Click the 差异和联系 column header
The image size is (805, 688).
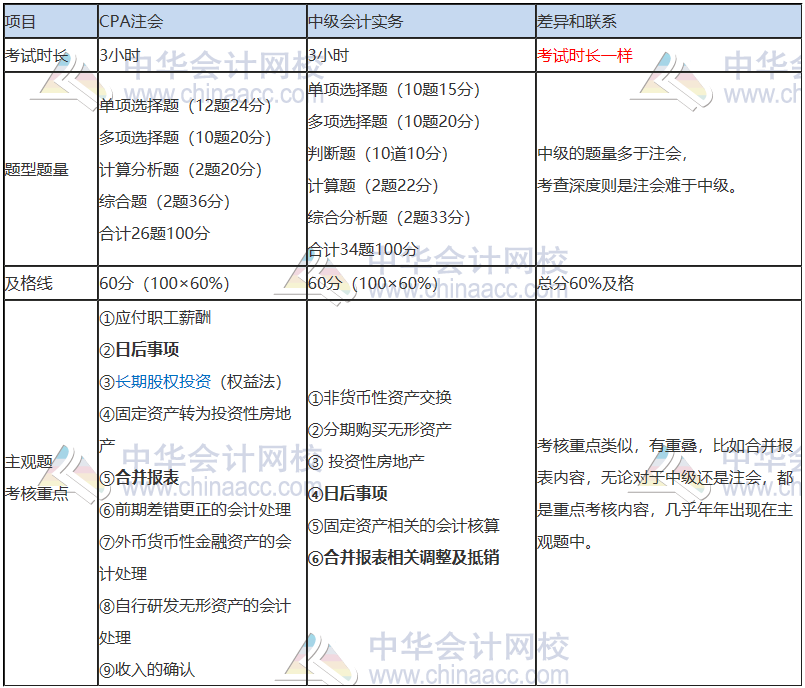tap(577, 21)
